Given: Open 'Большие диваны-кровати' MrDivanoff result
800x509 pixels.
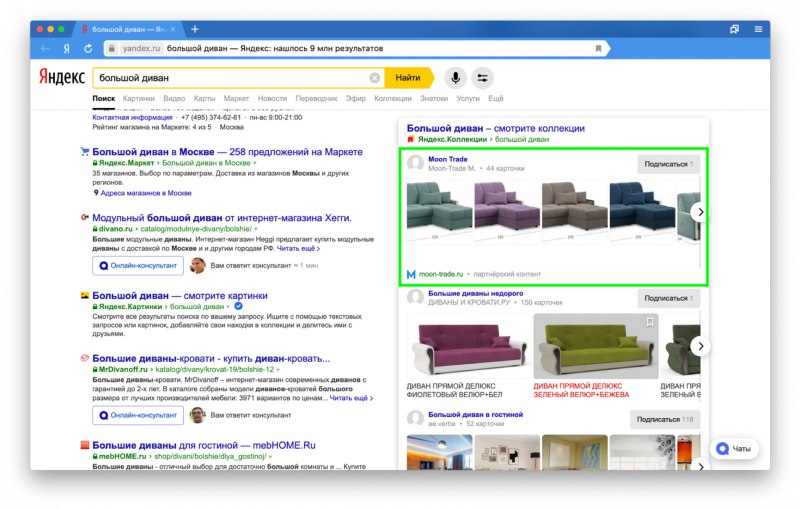Looking at the screenshot, I should click(211, 359).
